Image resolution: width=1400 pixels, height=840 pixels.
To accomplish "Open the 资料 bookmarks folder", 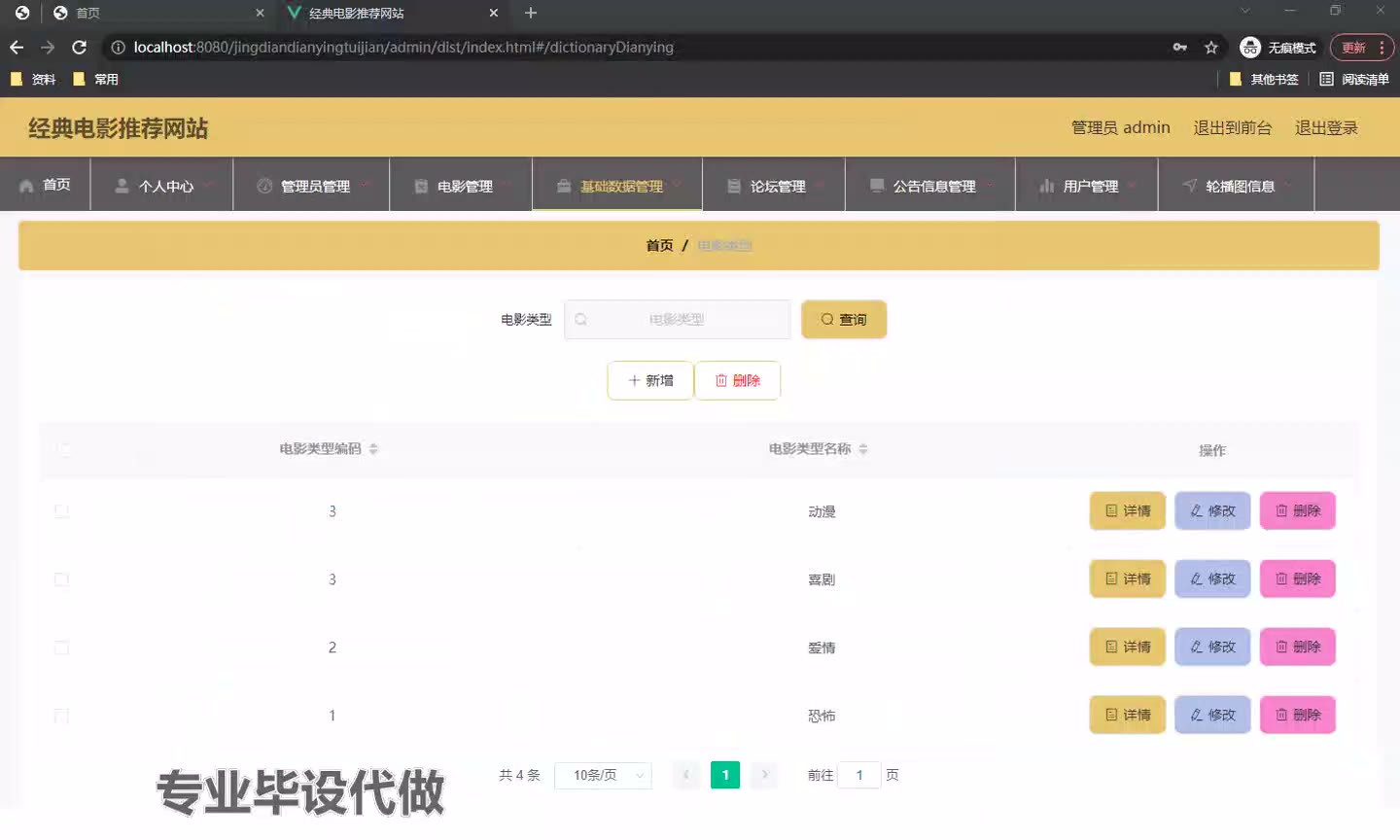I will point(33,80).
